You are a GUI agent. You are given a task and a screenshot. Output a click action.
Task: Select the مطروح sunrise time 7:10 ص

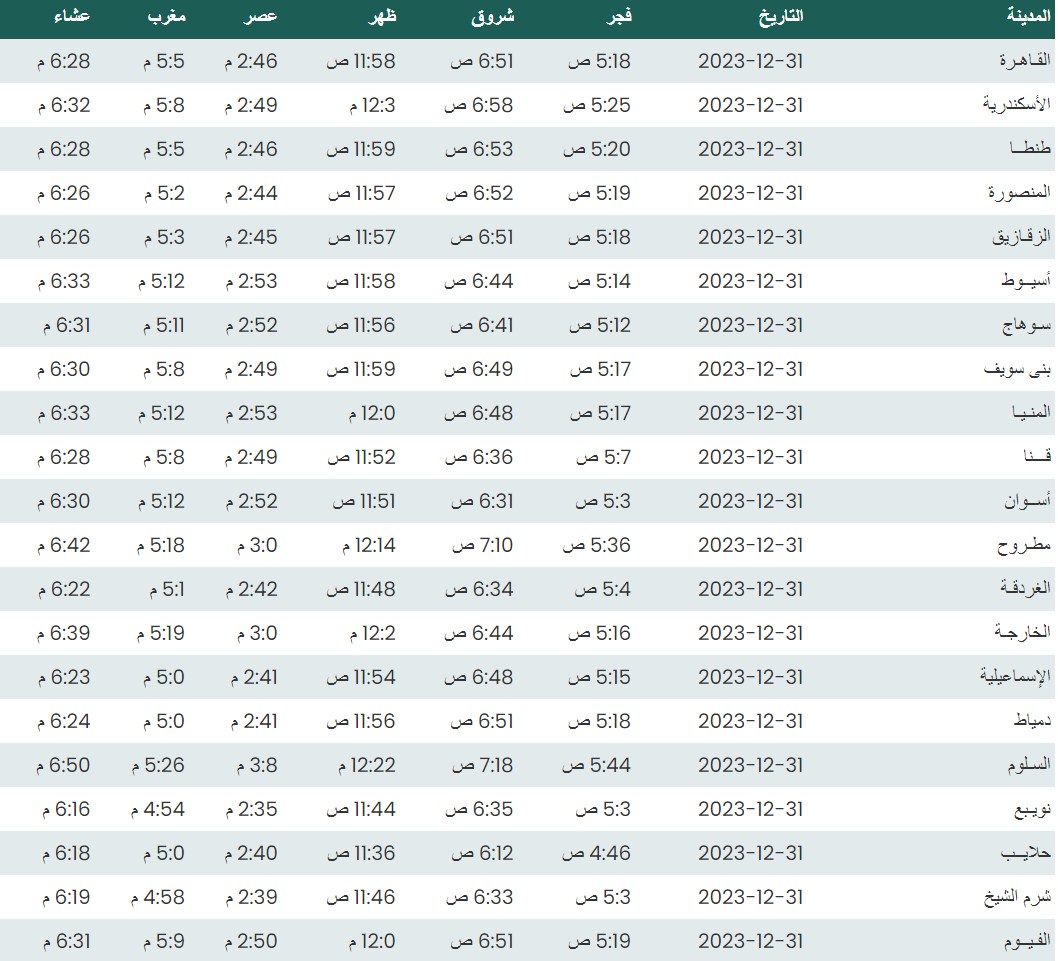click(x=482, y=546)
